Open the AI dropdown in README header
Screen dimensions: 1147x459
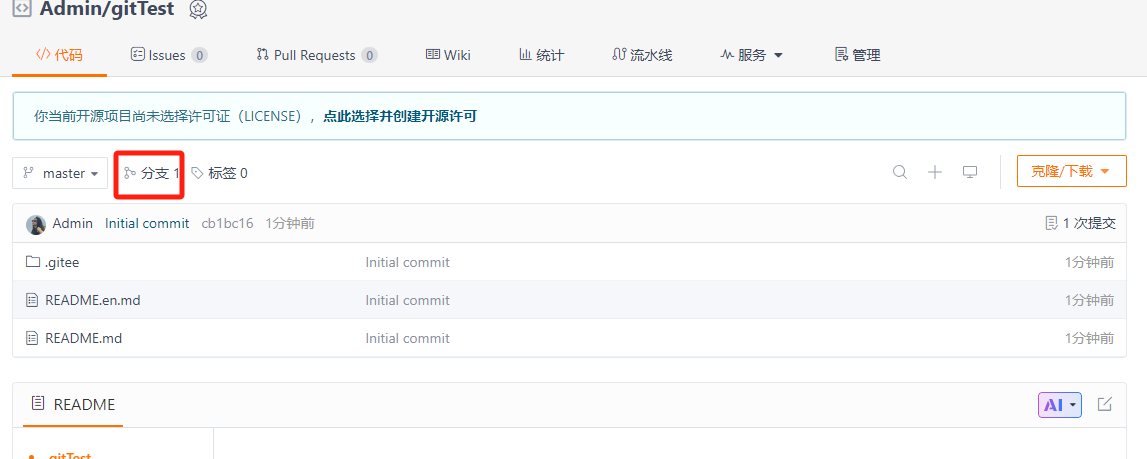pos(1060,405)
